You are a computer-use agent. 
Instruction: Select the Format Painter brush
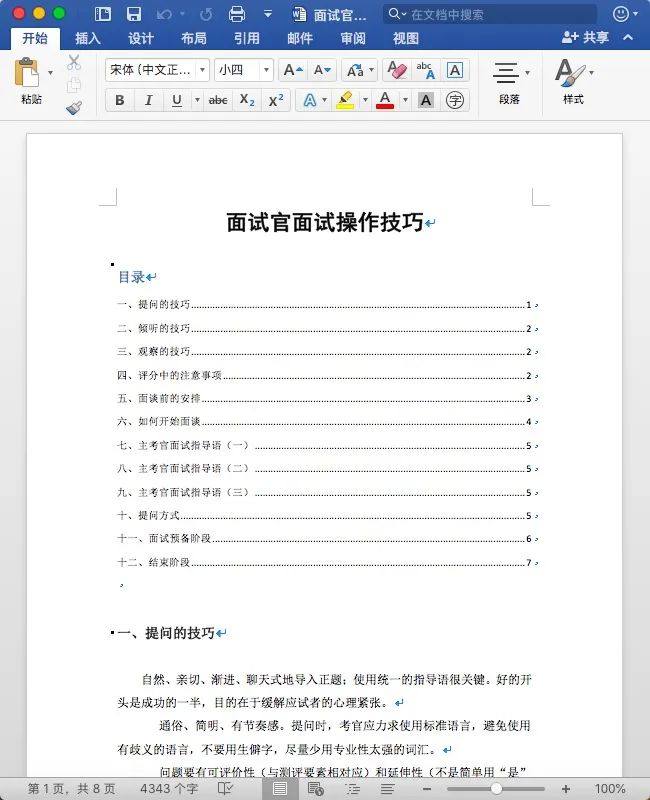click(x=74, y=108)
